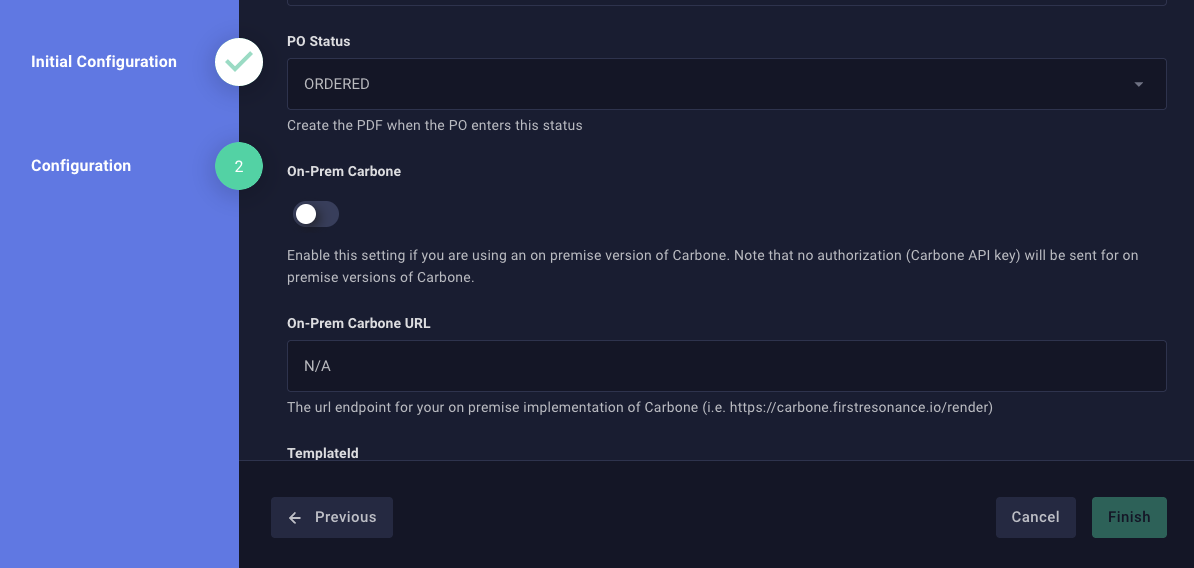Click the On-Prem Carbone heading label
Viewport: 1194px width, 568px height.
(x=344, y=172)
